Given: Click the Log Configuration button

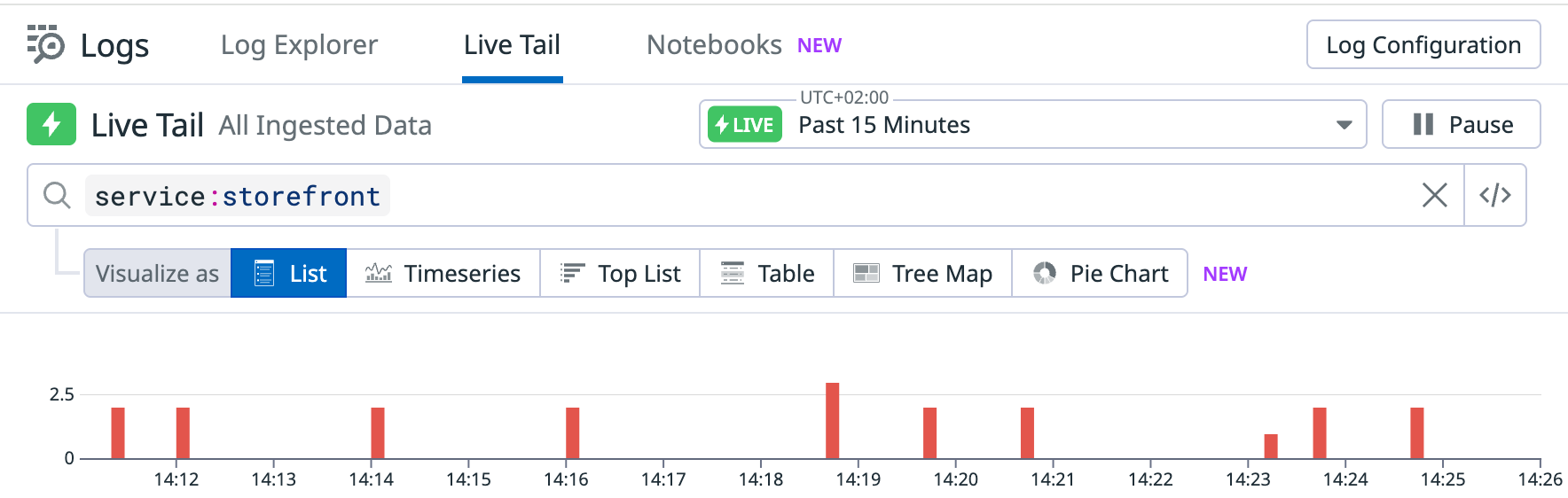Looking at the screenshot, I should click(x=1423, y=45).
